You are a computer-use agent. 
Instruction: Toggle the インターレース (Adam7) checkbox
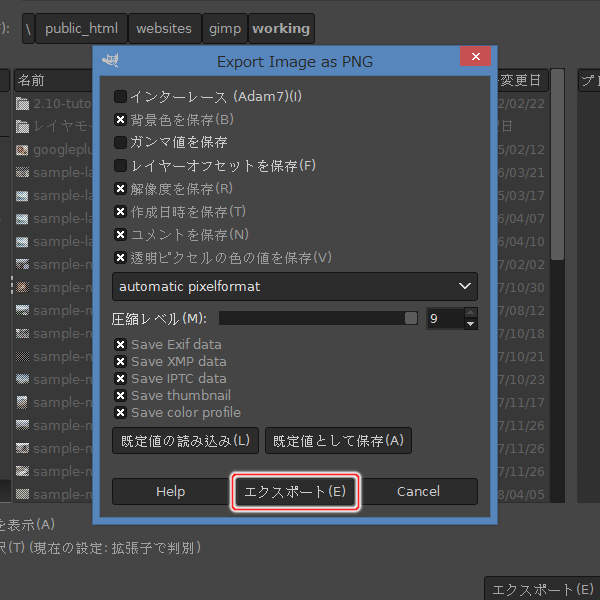coord(120,96)
